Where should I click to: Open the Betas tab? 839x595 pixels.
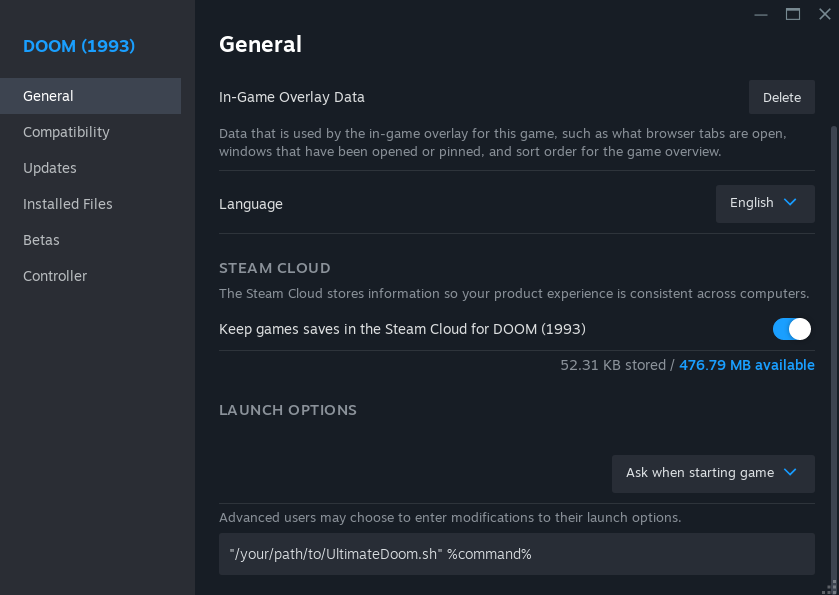pos(41,240)
